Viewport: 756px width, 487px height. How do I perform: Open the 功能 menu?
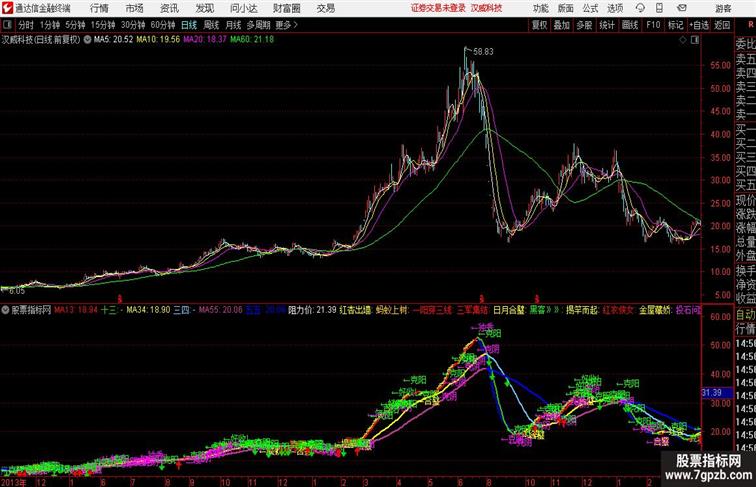pos(540,8)
